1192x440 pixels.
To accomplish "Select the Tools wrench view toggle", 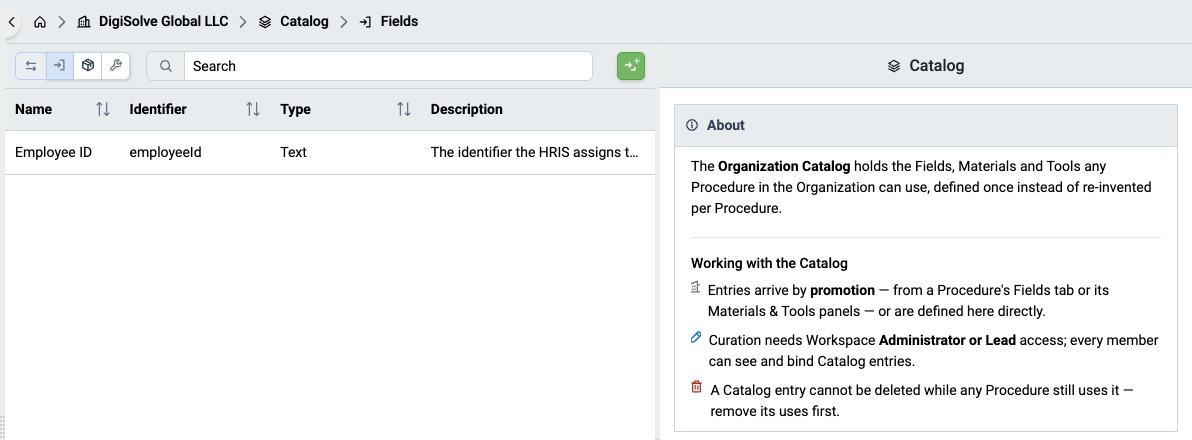I will pos(116,66).
